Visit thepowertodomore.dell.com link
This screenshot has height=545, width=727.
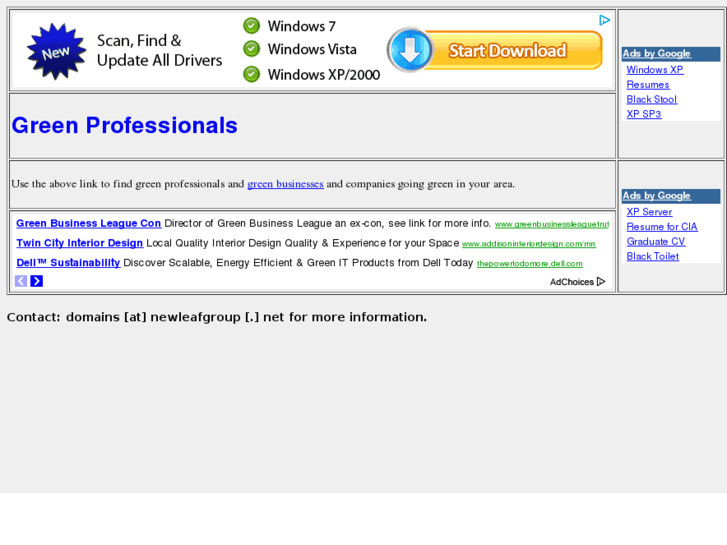click(529, 264)
